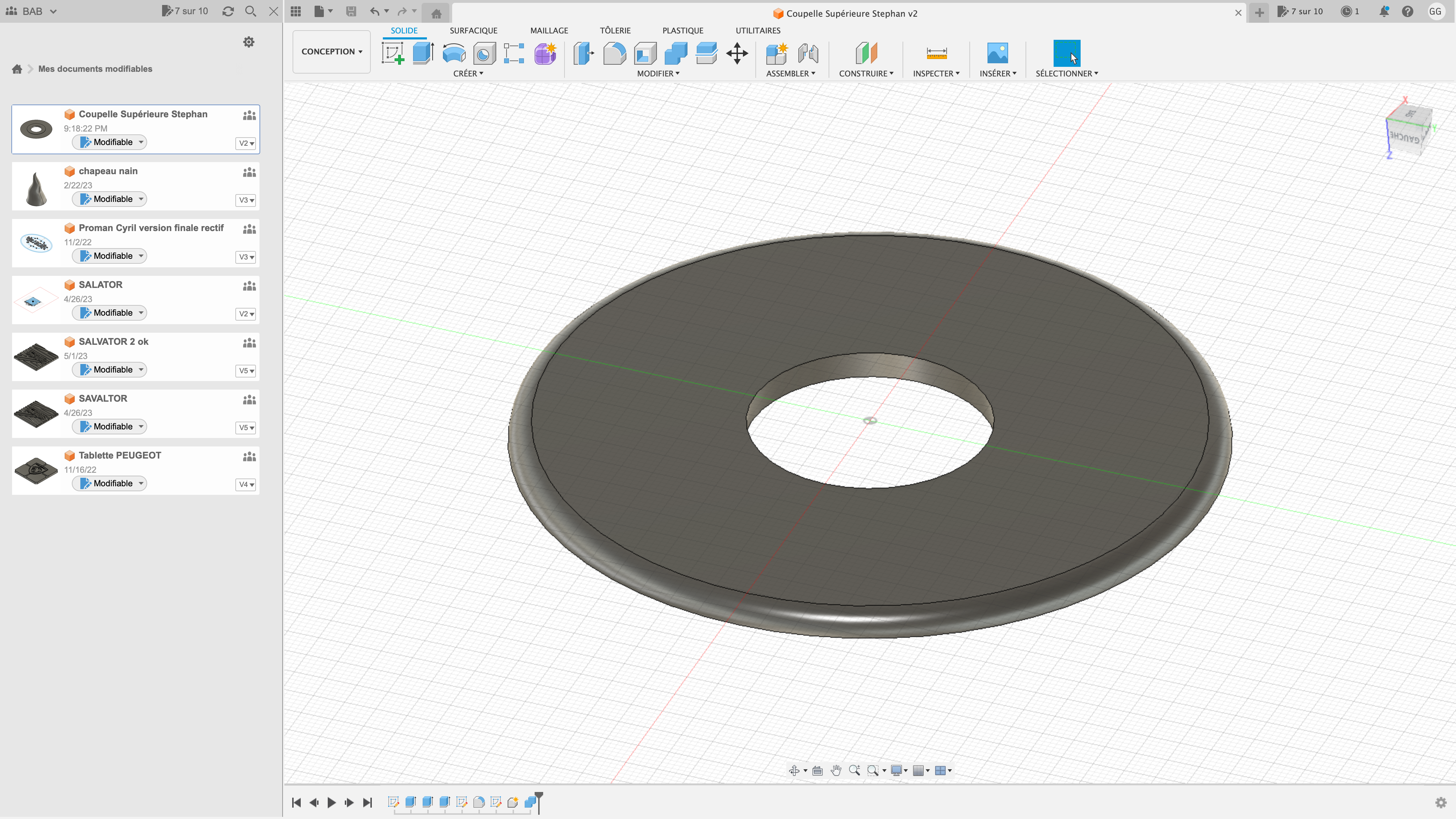This screenshot has height=819, width=1456.
Task: Switch to the SURFACIQUE tab
Action: (x=473, y=31)
